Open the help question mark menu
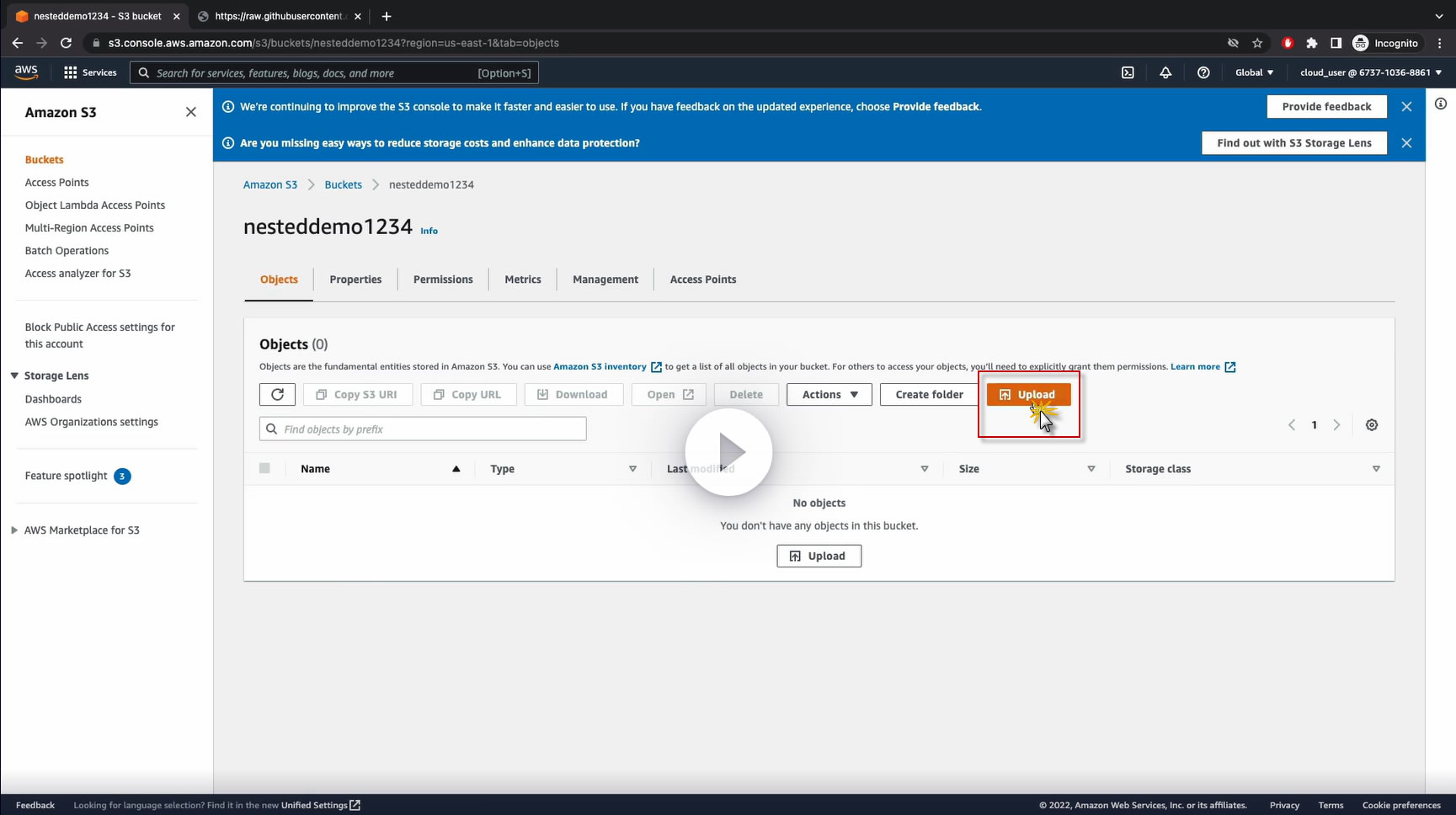 click(1203, 72)
